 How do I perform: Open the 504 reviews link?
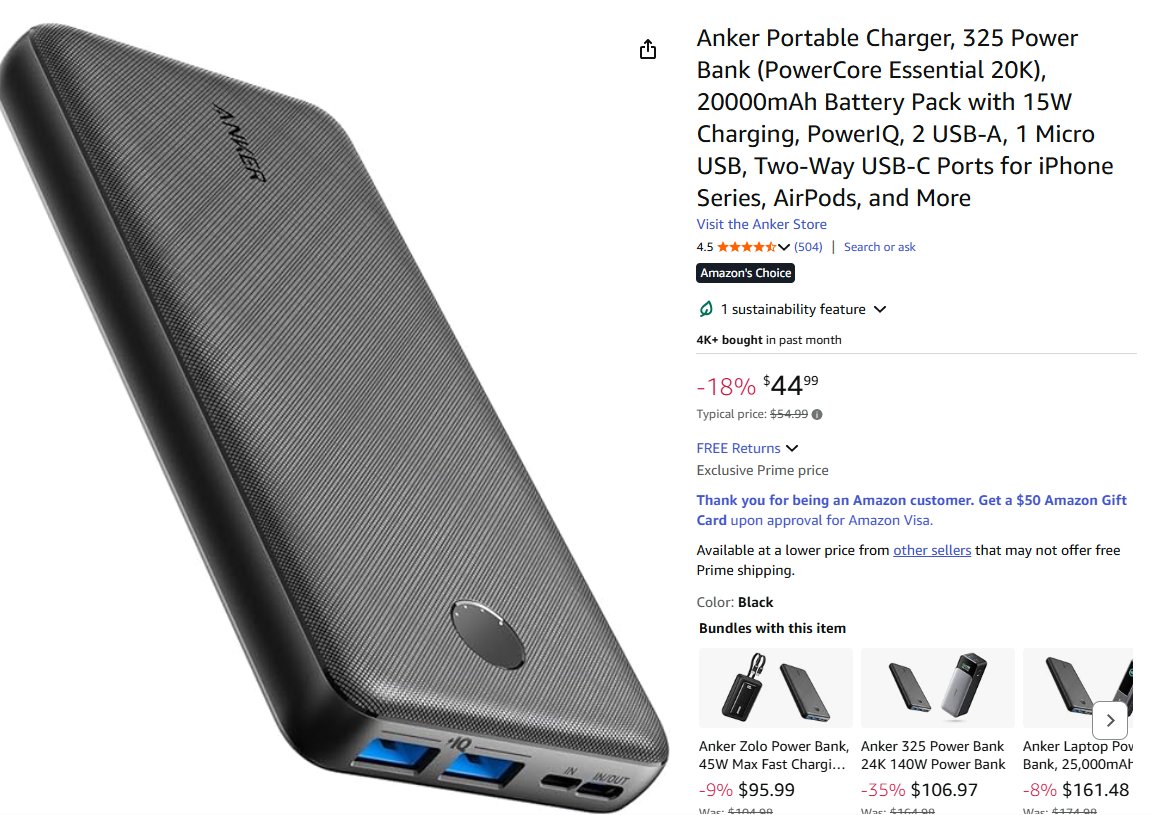808,247
